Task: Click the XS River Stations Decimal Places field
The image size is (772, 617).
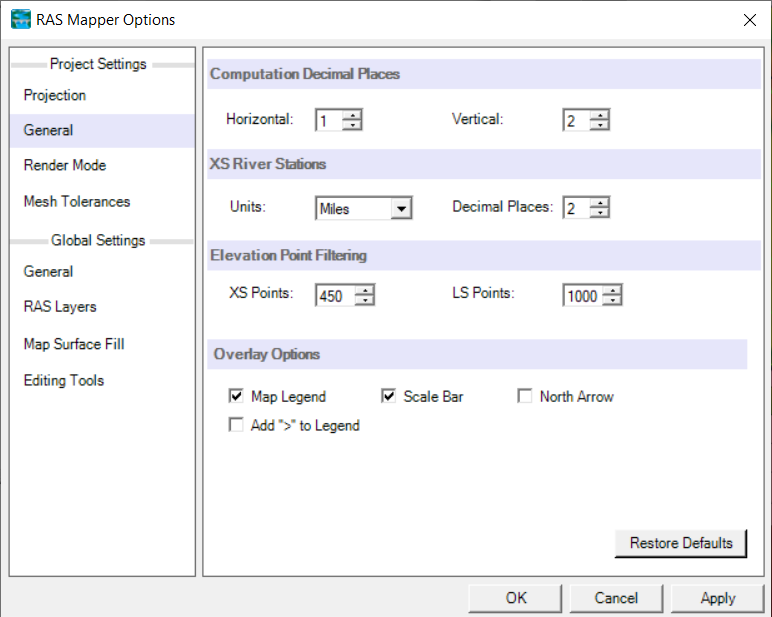Action: [577, 208]
